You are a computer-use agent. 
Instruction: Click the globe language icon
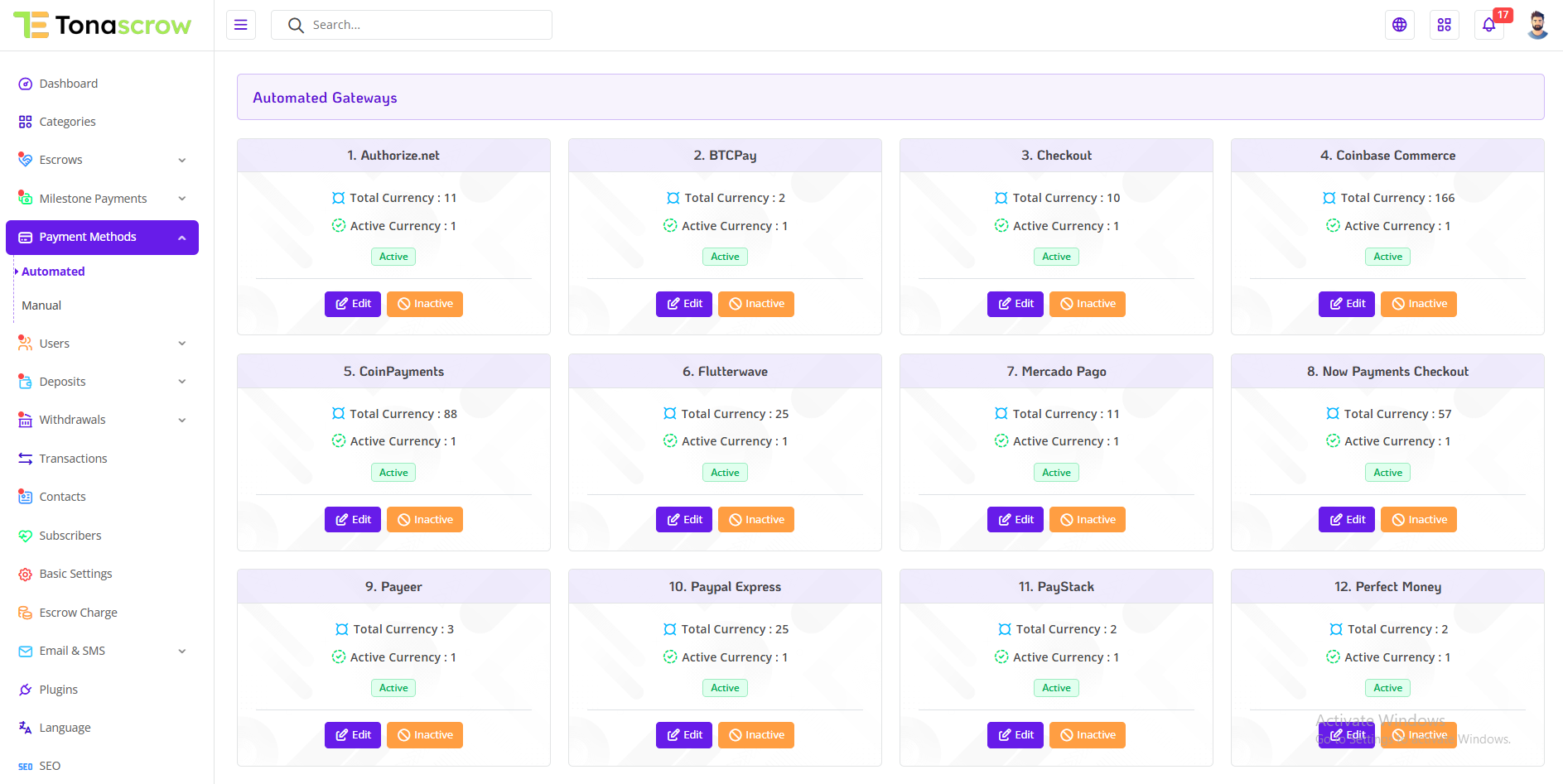[x=1399, y=25]
